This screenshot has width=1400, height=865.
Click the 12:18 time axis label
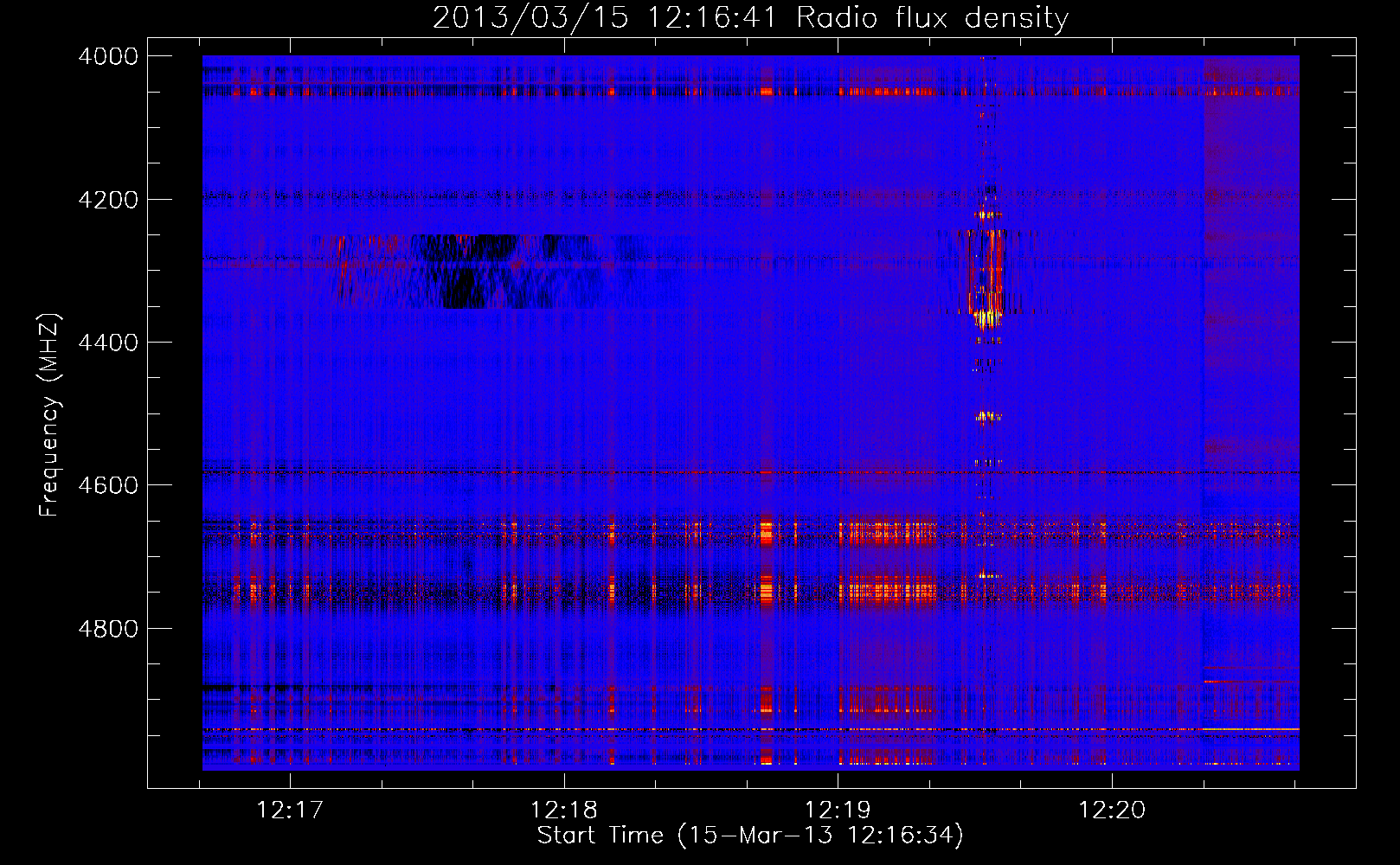(x=564, y=810)
